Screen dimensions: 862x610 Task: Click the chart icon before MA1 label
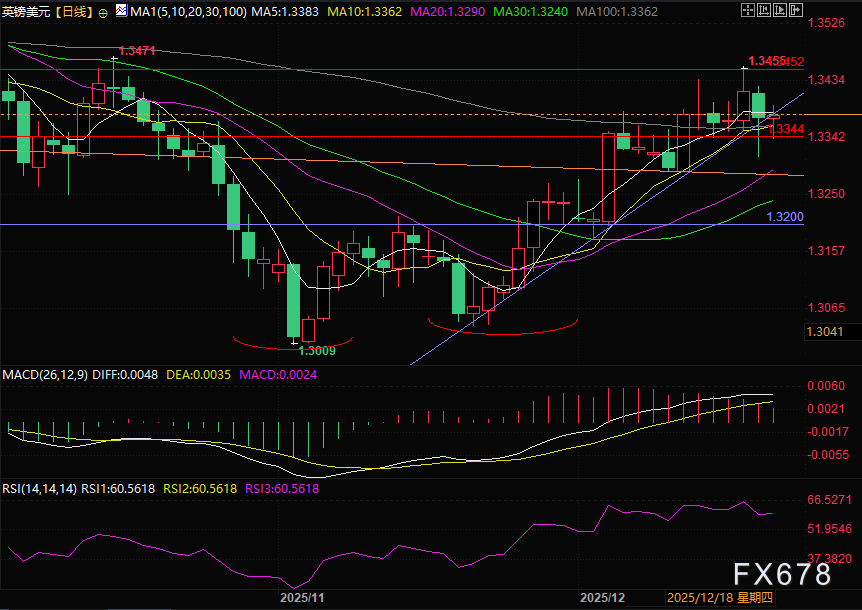[122, 12]
